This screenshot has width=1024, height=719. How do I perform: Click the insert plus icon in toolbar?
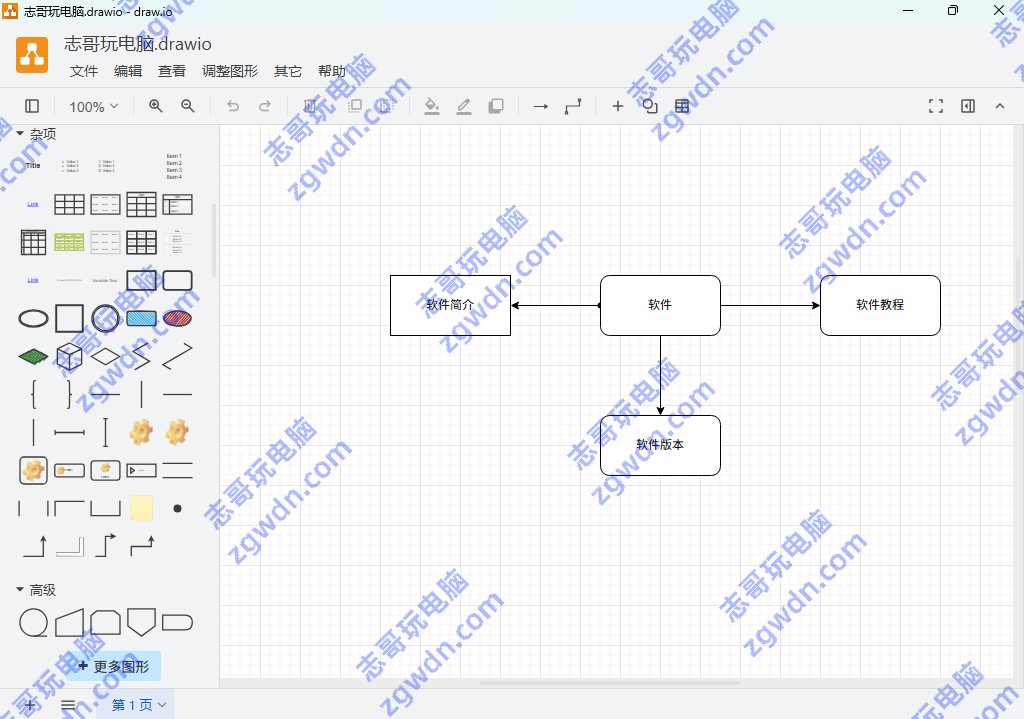pyautogui.click(x=617, y=106)
